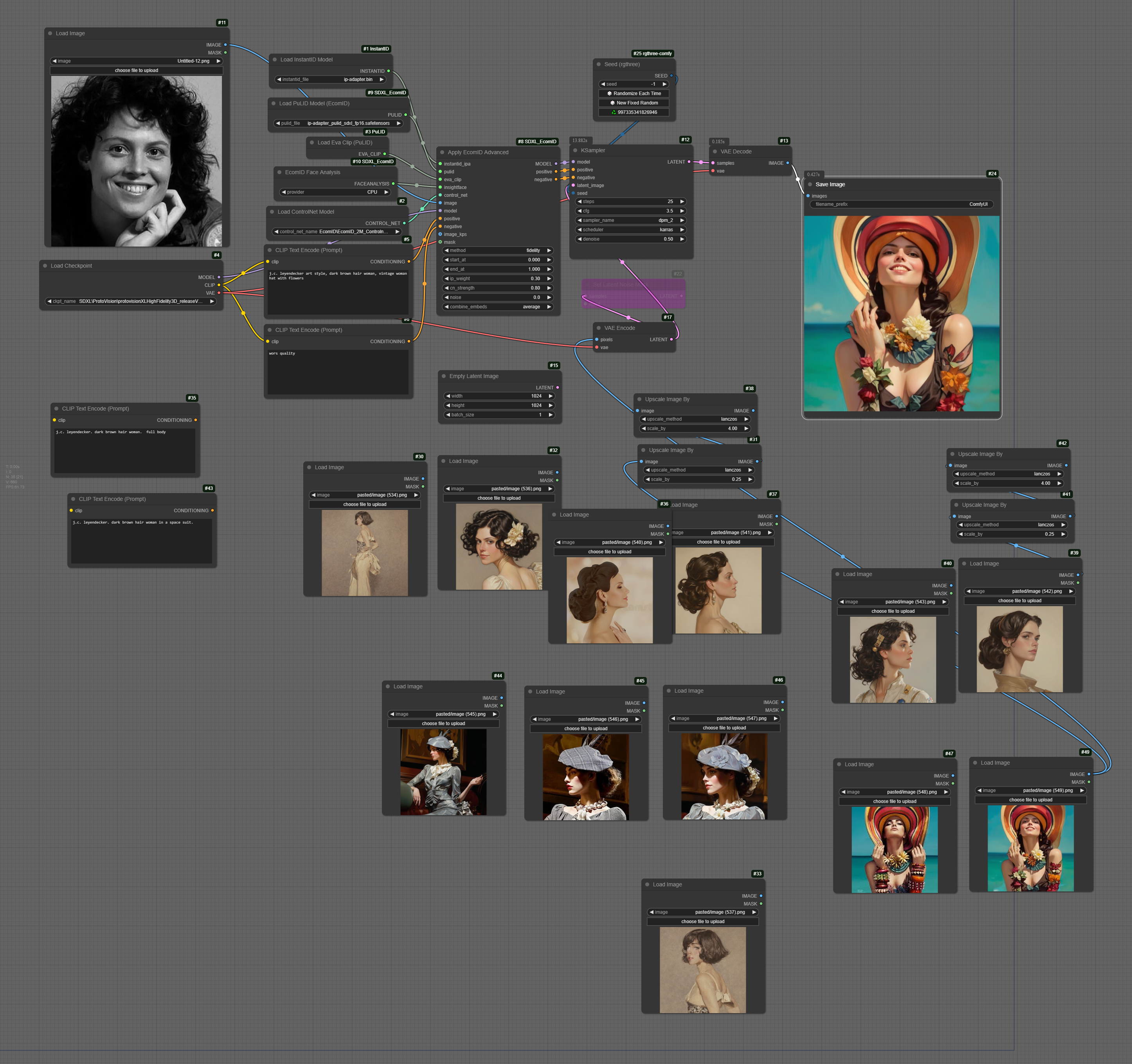Image resolution: width=1132 pixels, height=1064 pixels.
Task: Click 'choose file to upload' under pasted/image (534).png
Action: tap(365, 505)
